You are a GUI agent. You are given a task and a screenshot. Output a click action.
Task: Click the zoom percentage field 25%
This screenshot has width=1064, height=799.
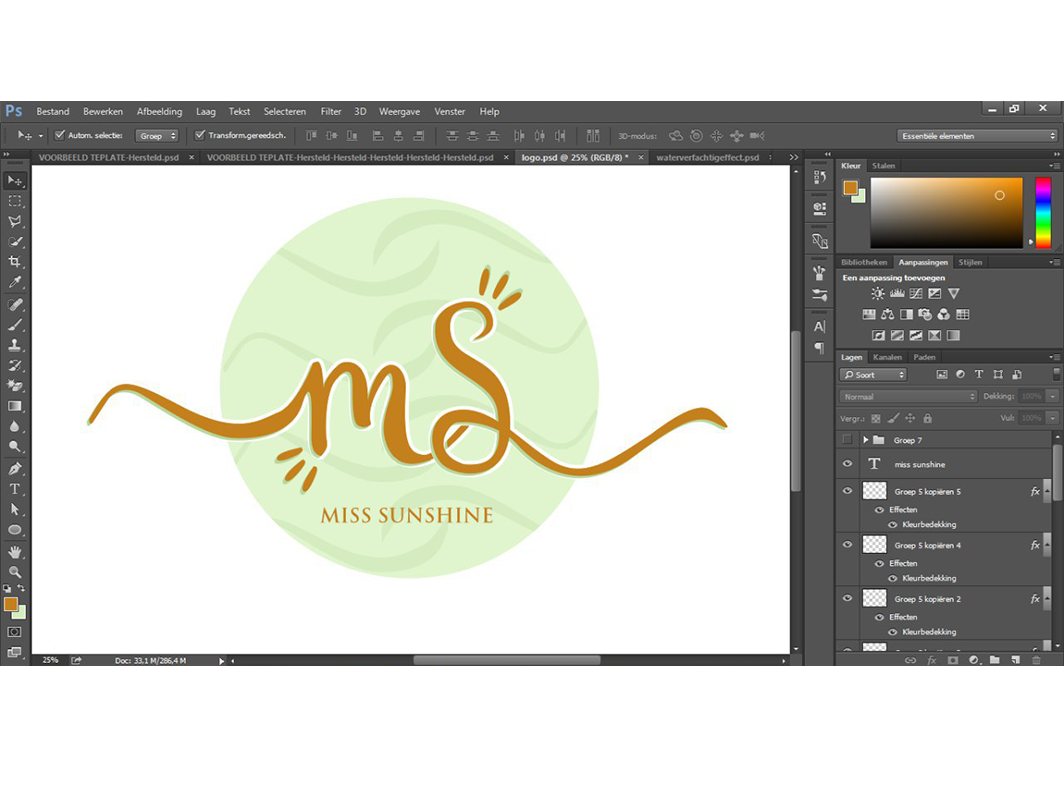(x=50, y=660)
